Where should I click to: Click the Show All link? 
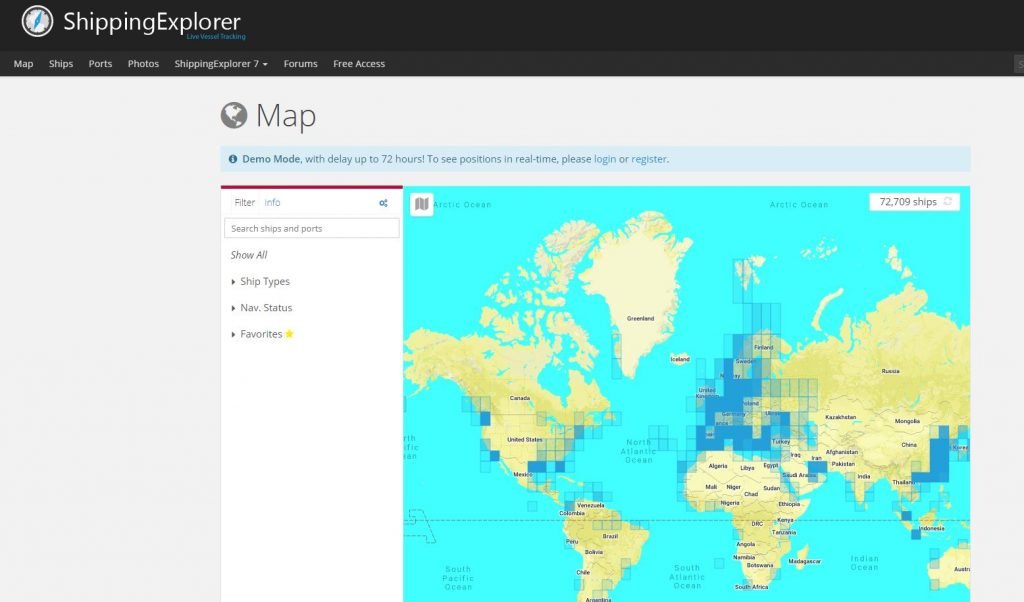[x=249, y=255]
